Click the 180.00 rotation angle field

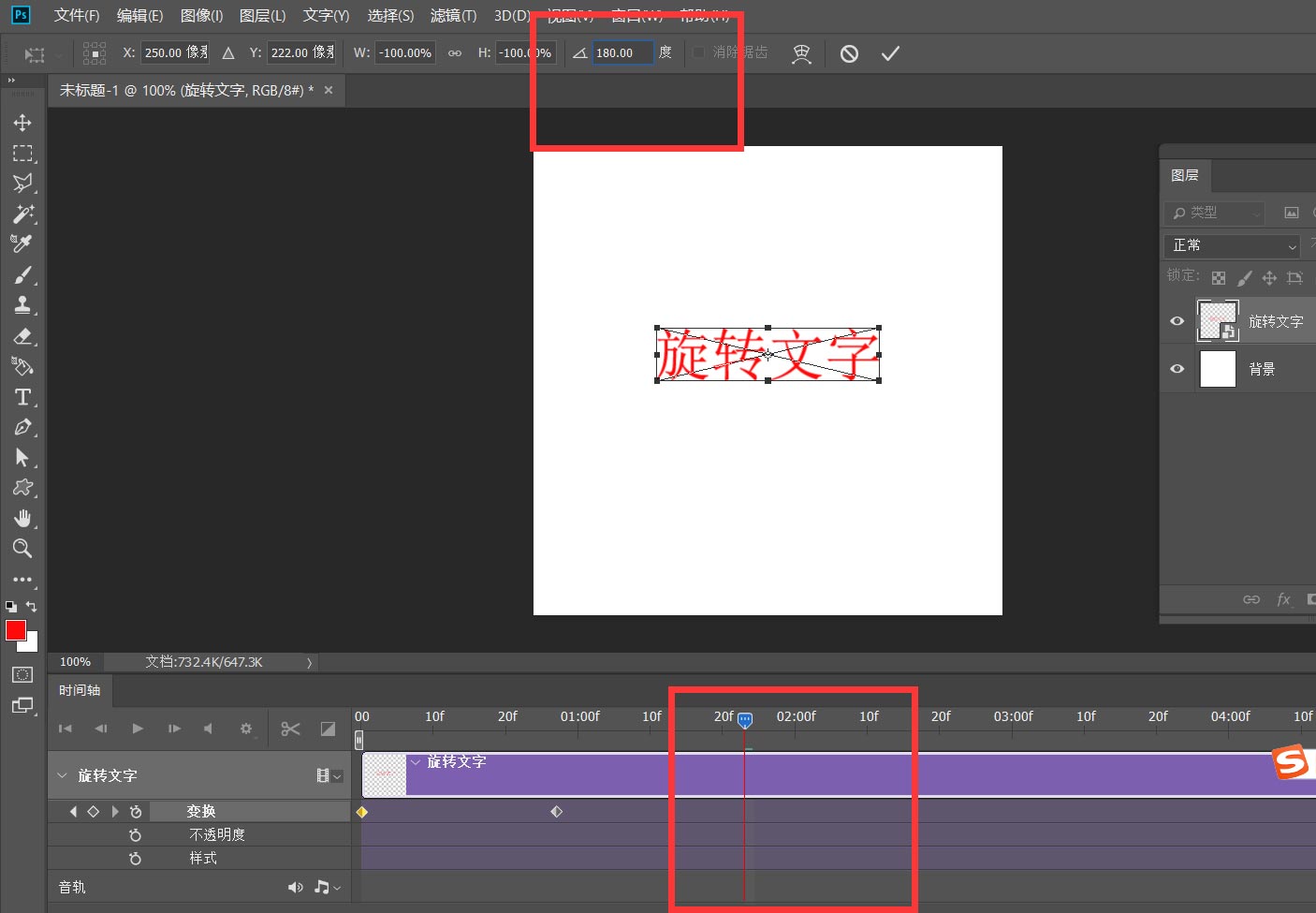click(621, 52)
